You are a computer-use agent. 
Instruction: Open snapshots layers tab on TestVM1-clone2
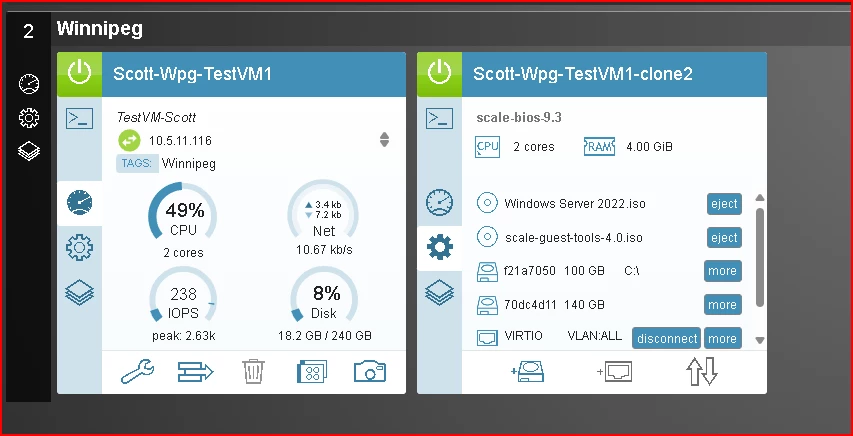(440, 292)
